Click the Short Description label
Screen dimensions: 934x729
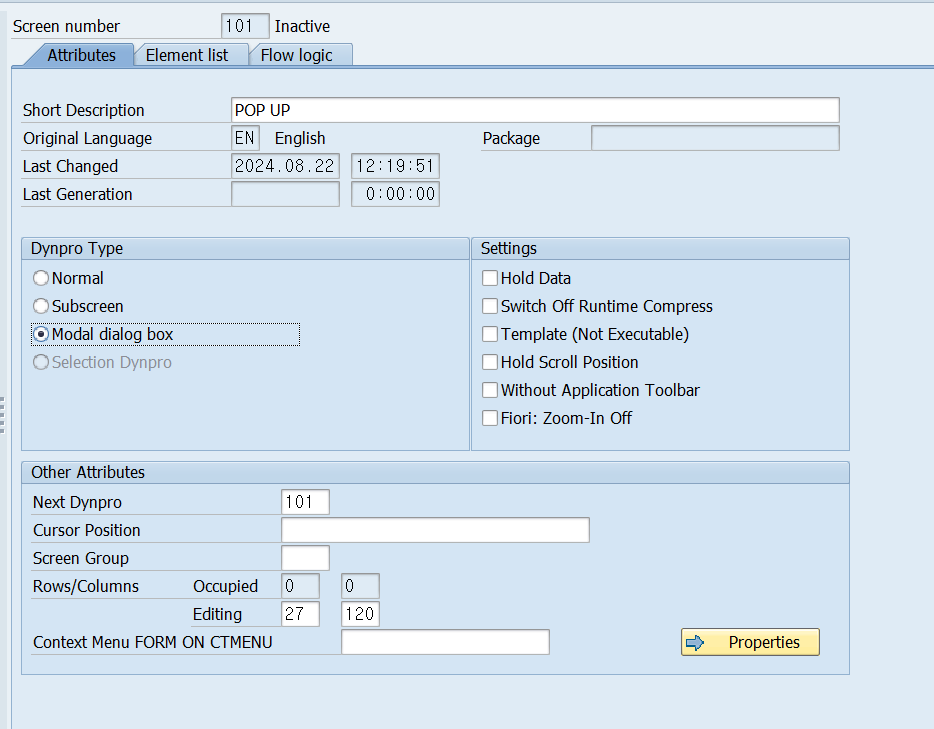click(83, 110)
